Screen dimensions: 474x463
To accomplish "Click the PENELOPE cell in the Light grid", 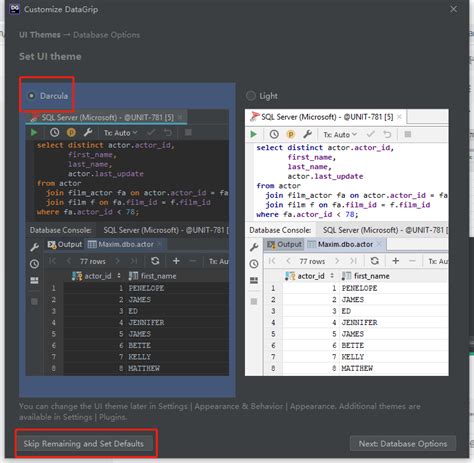I will [x=394, y=288].
